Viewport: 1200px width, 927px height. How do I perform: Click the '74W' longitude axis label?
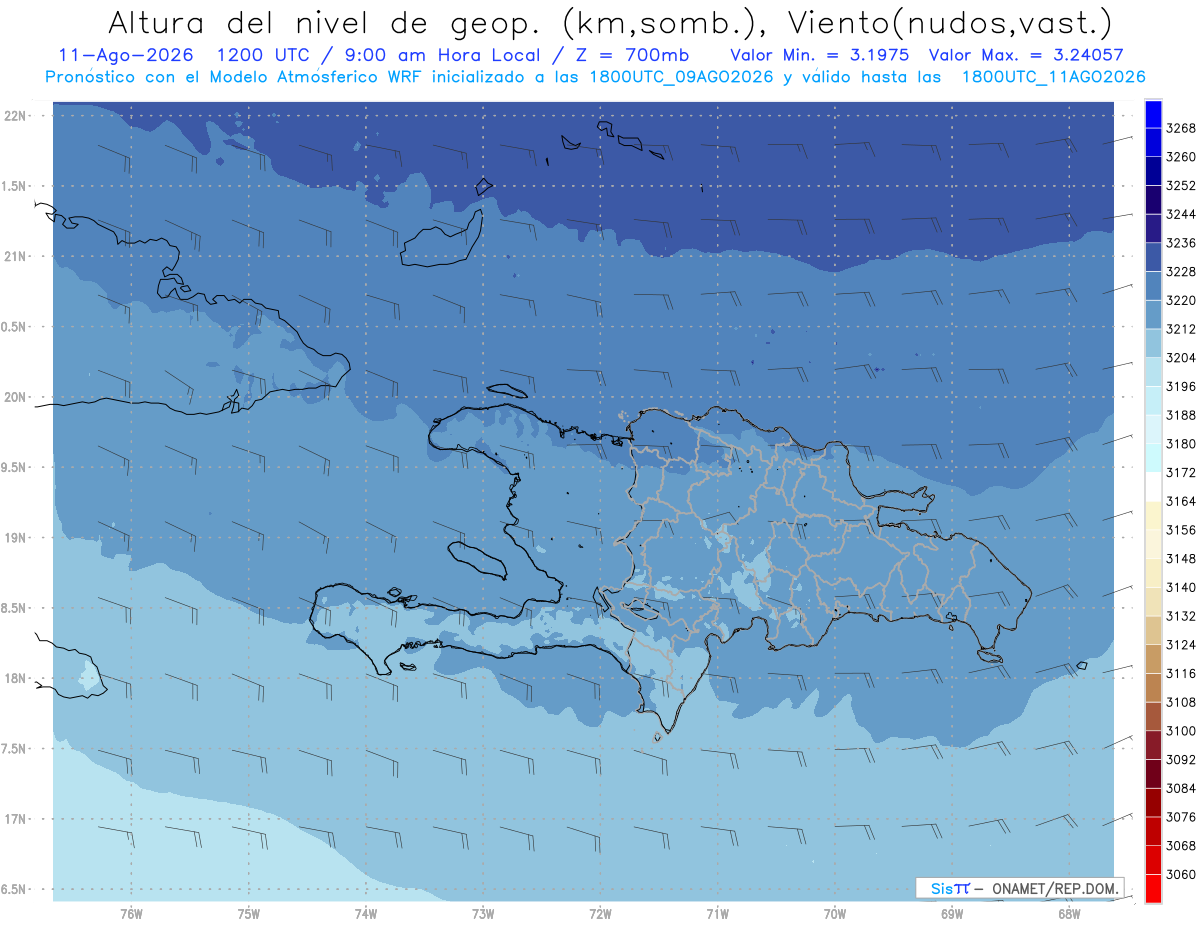(366, 913)
